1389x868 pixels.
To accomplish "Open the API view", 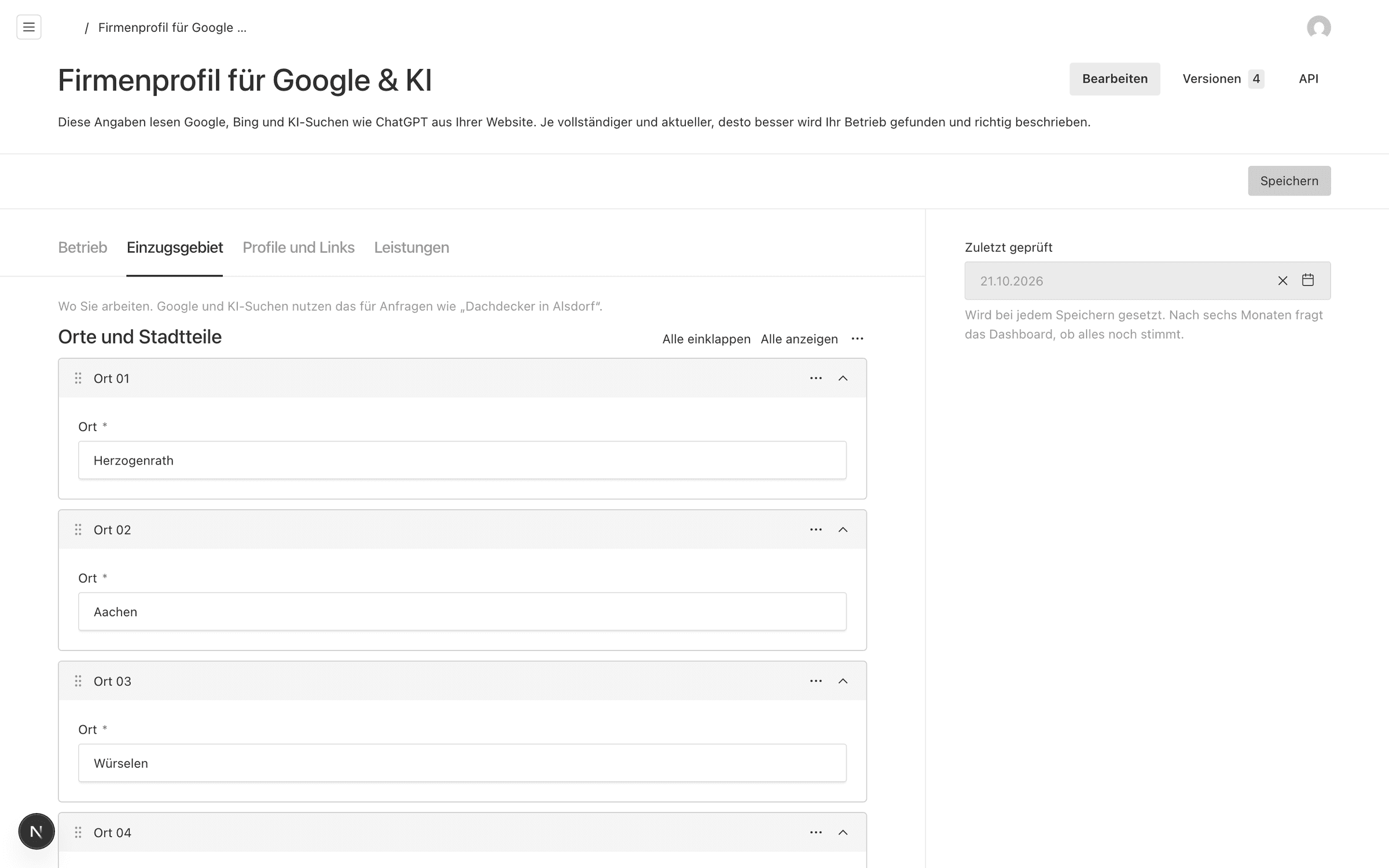I will click(1309, 79).
